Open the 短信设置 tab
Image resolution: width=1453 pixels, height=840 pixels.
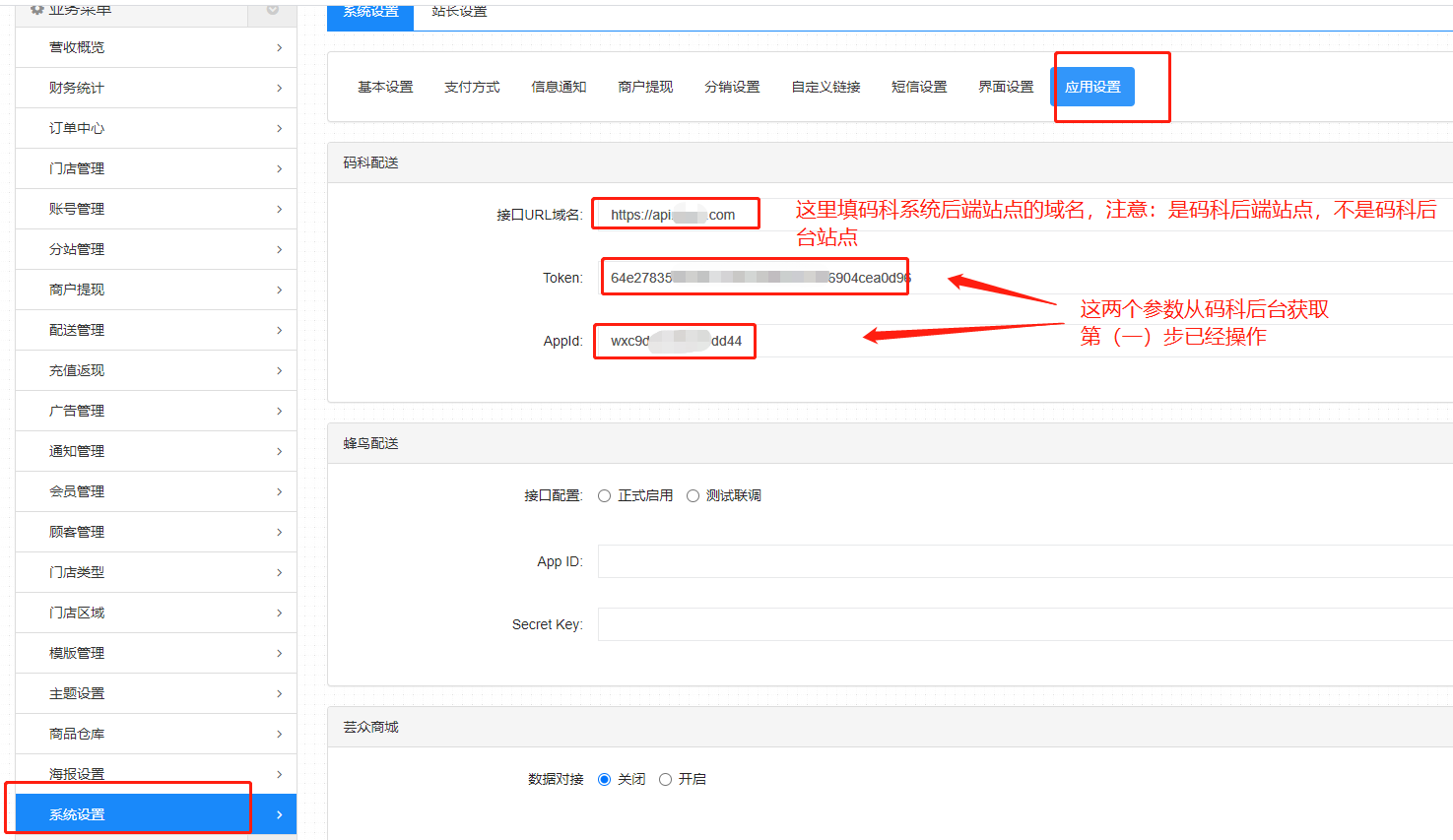[x=918, y=86]
